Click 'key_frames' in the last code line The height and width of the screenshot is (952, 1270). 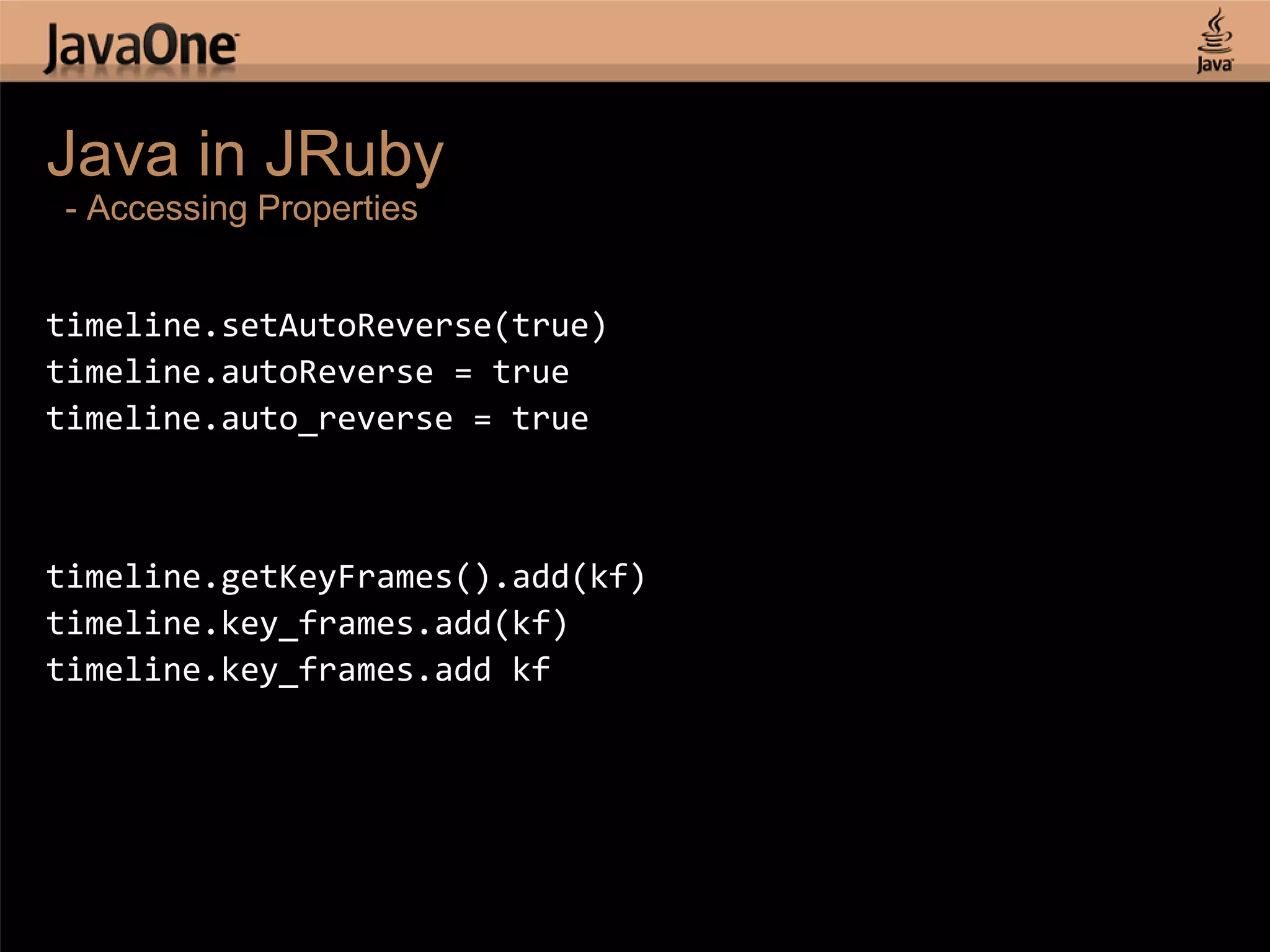pyautogui.click(x=317, y=671)
